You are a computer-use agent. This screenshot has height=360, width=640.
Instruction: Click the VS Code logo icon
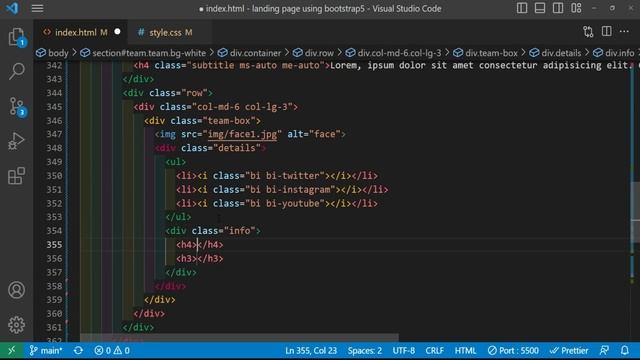click(x=12, y=8)
